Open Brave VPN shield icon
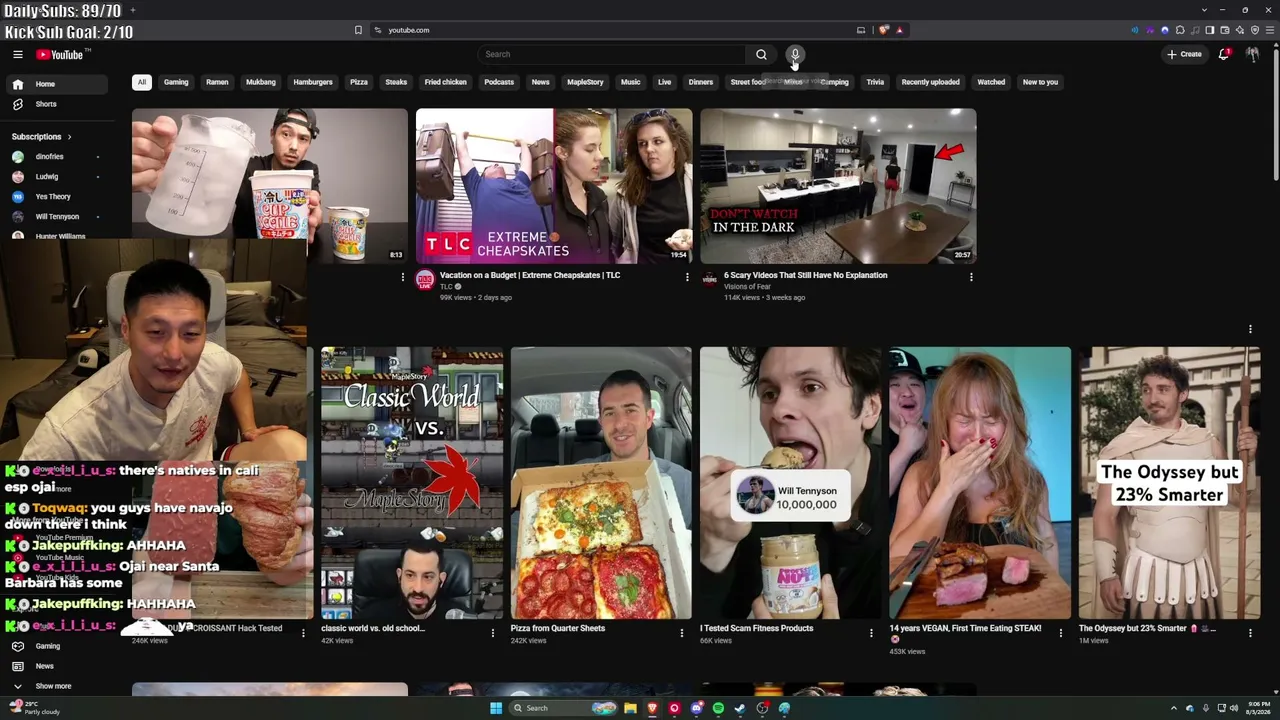Viewport: 1280px width, 720px height. [1254, 30]
